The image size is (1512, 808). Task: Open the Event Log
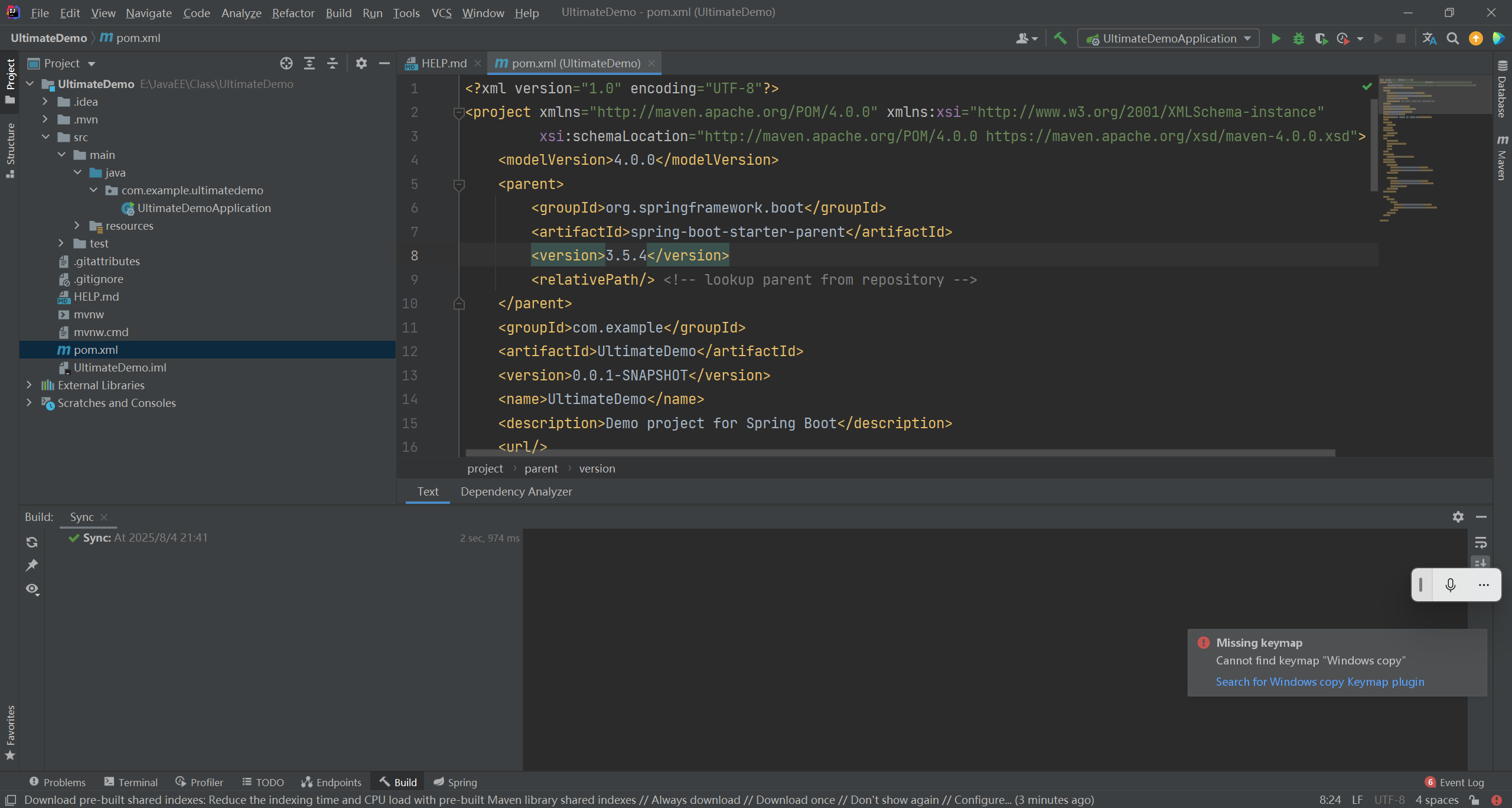pos(1455,782)
